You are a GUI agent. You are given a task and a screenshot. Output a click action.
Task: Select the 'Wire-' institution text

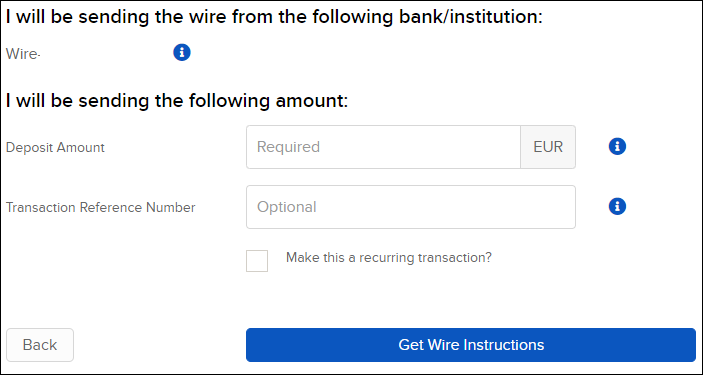(23, 54)
